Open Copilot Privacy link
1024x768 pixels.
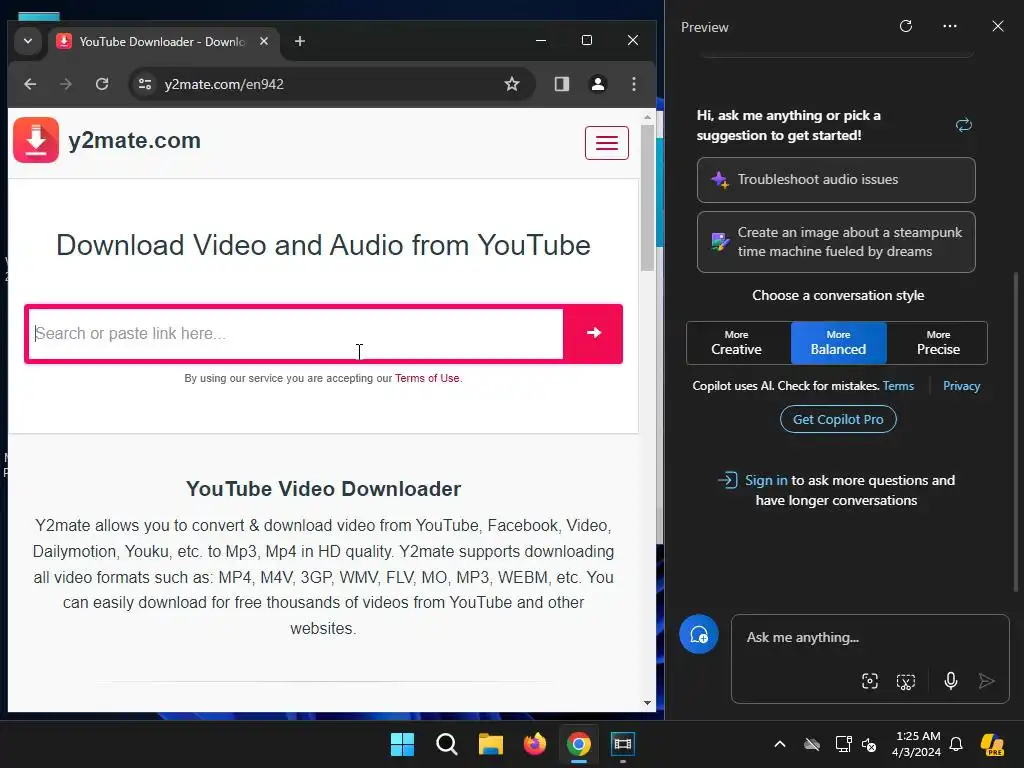coord(961,386)
